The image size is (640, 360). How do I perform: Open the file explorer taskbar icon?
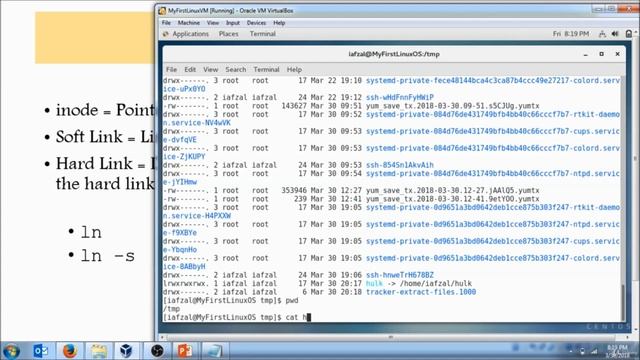pyautogui.click(x=99, y=351)
